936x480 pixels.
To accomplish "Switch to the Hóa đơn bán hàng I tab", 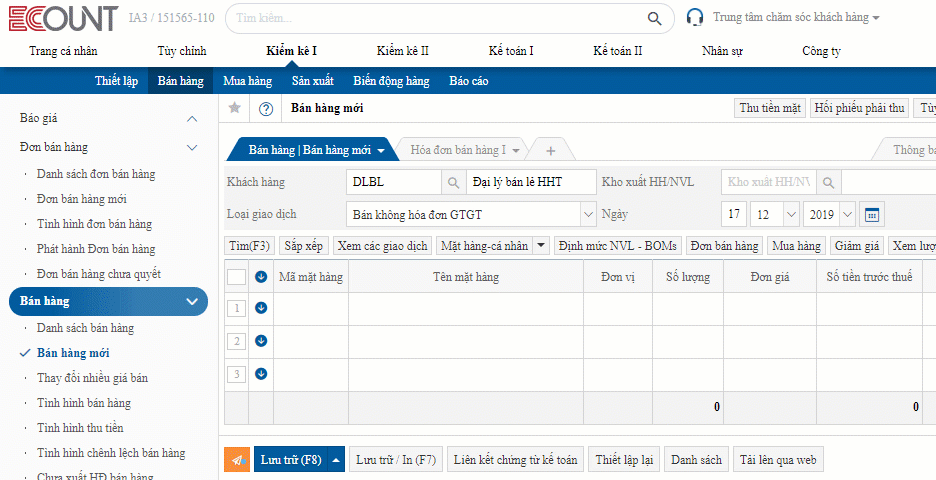I will click(x=458, y=150).
